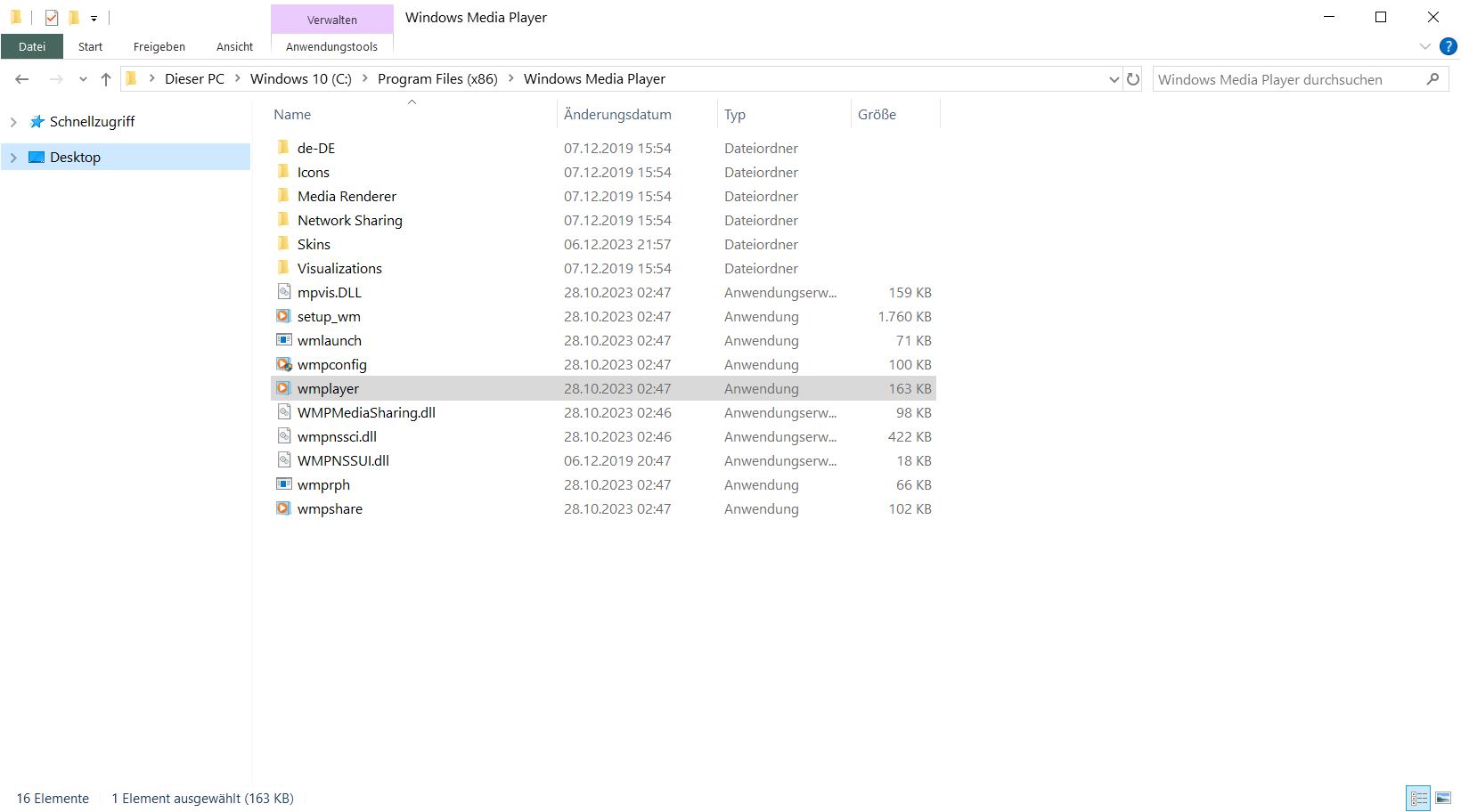
Task: Click the wmplayer application icon
Action: coord(283,388)
